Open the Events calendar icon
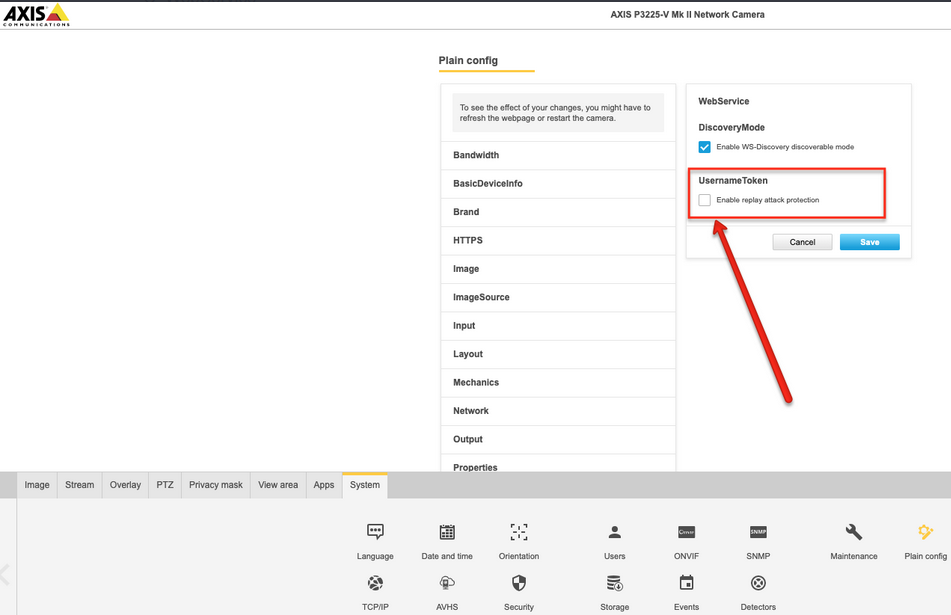 (x=686, y=584)
